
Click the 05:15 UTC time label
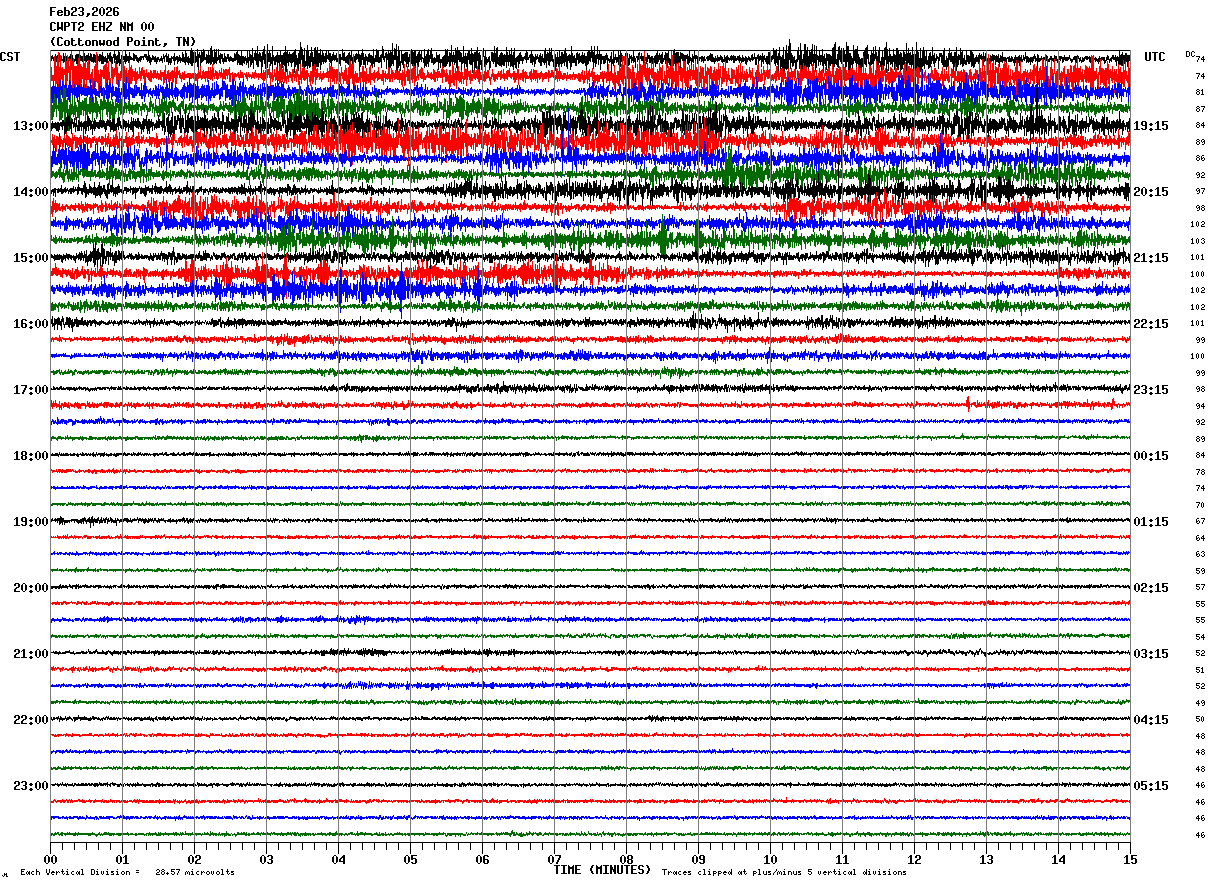1151,786
